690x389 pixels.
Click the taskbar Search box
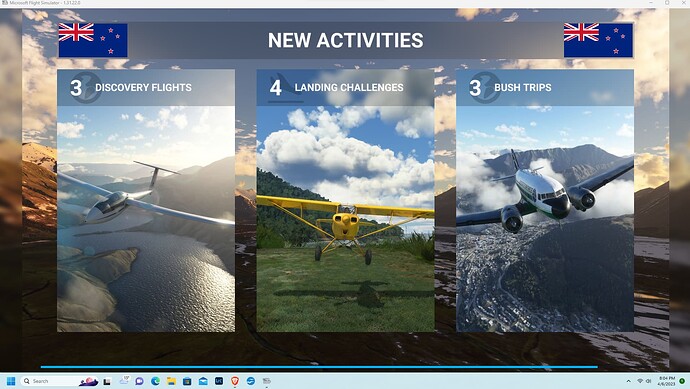tap(59, 381)
